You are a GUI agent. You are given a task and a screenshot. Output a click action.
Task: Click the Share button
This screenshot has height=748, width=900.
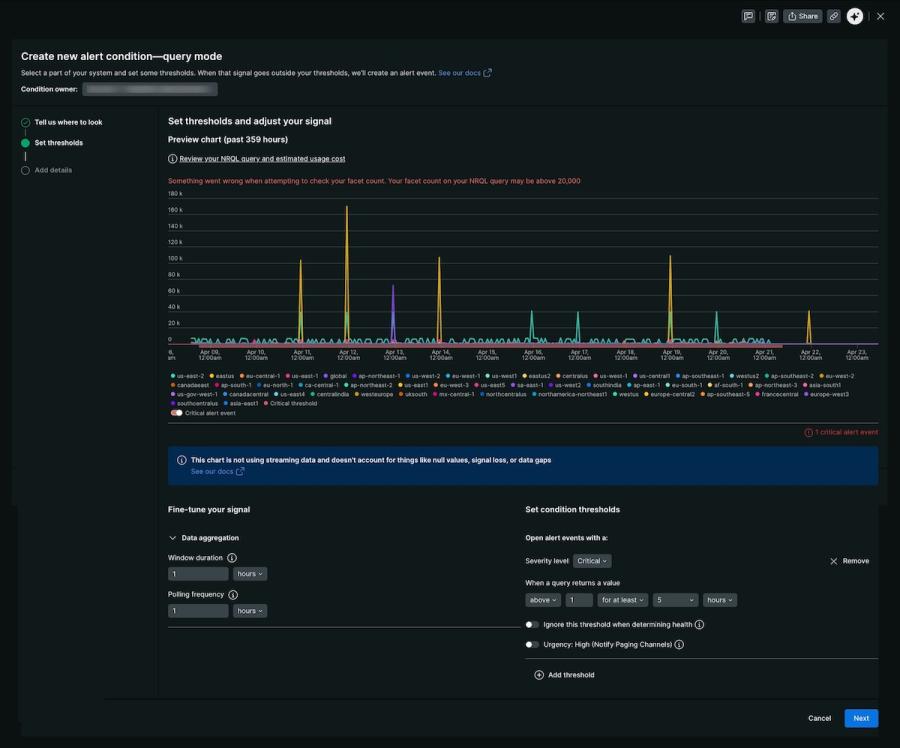click(802, 16)
